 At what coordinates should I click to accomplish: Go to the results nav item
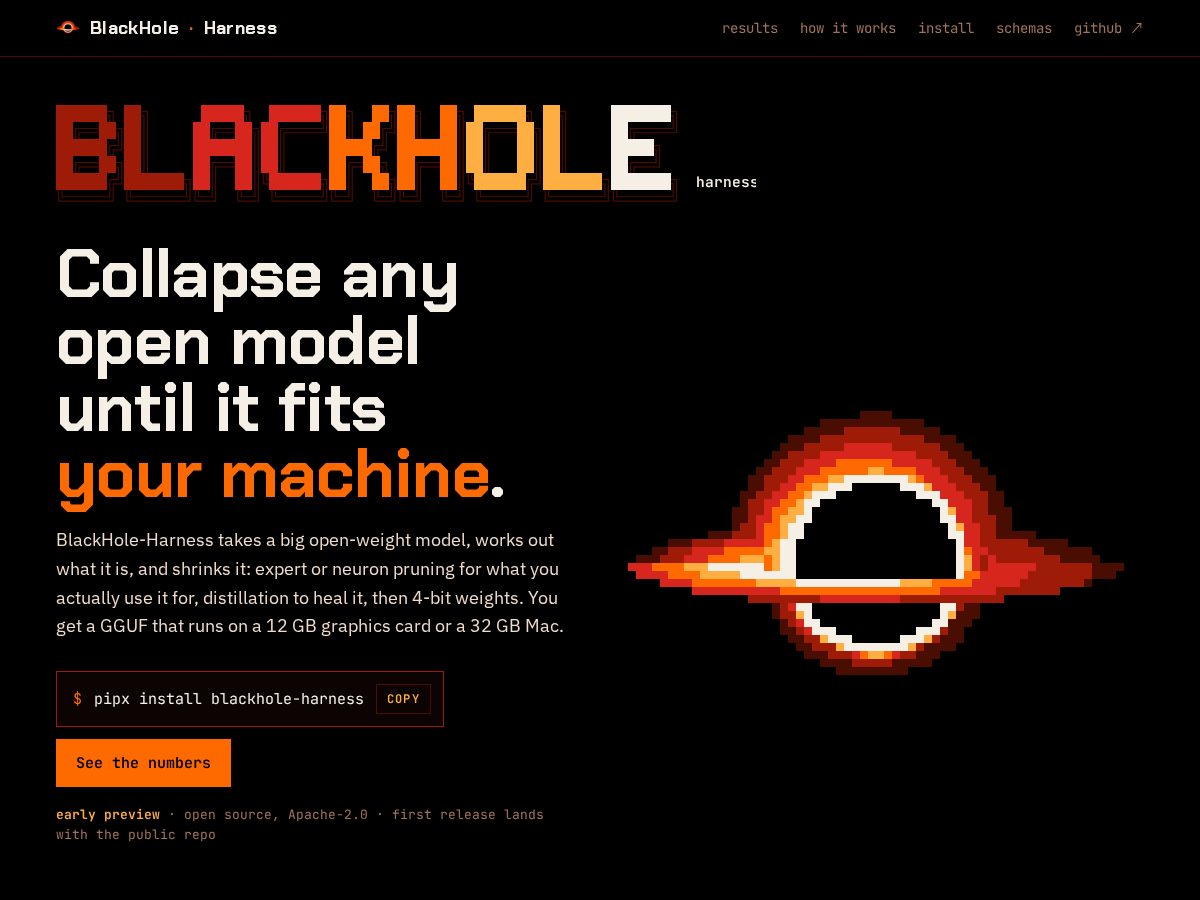[750, 28]
